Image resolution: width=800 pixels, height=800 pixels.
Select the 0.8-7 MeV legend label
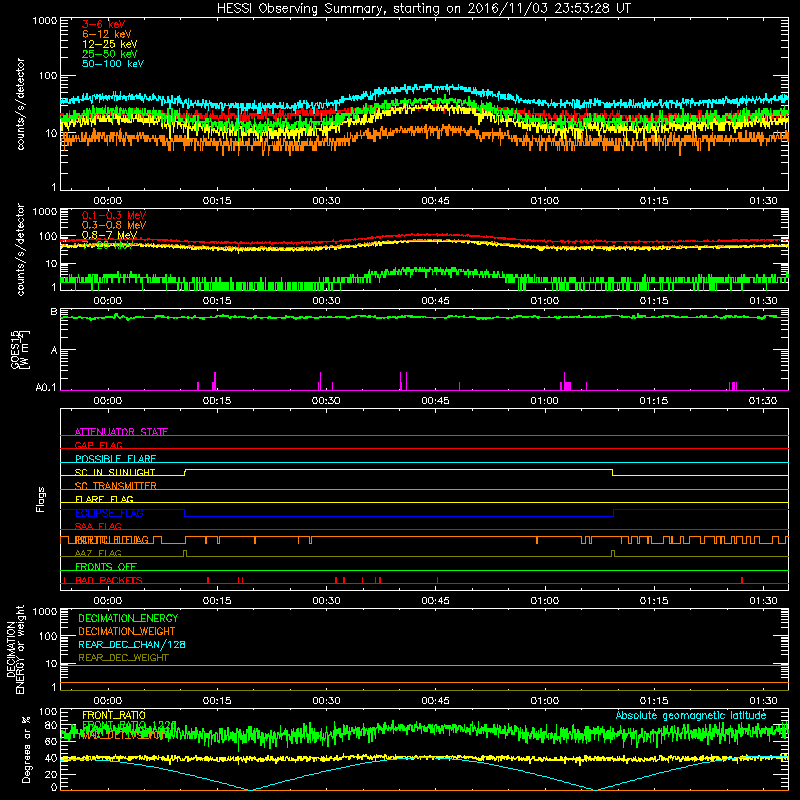coord(110,235)
